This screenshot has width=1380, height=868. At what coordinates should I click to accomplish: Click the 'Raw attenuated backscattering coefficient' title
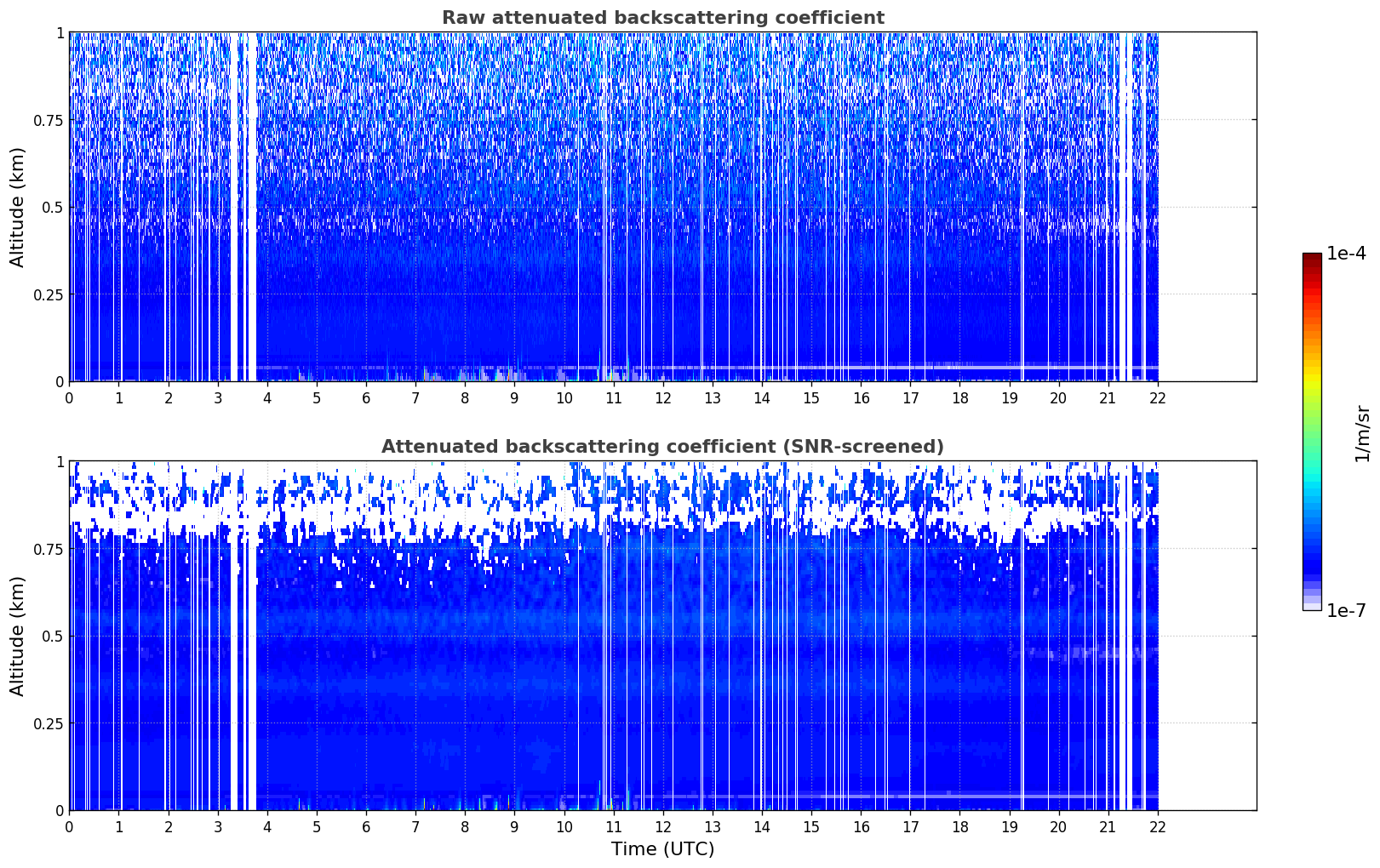coord(662,18)
